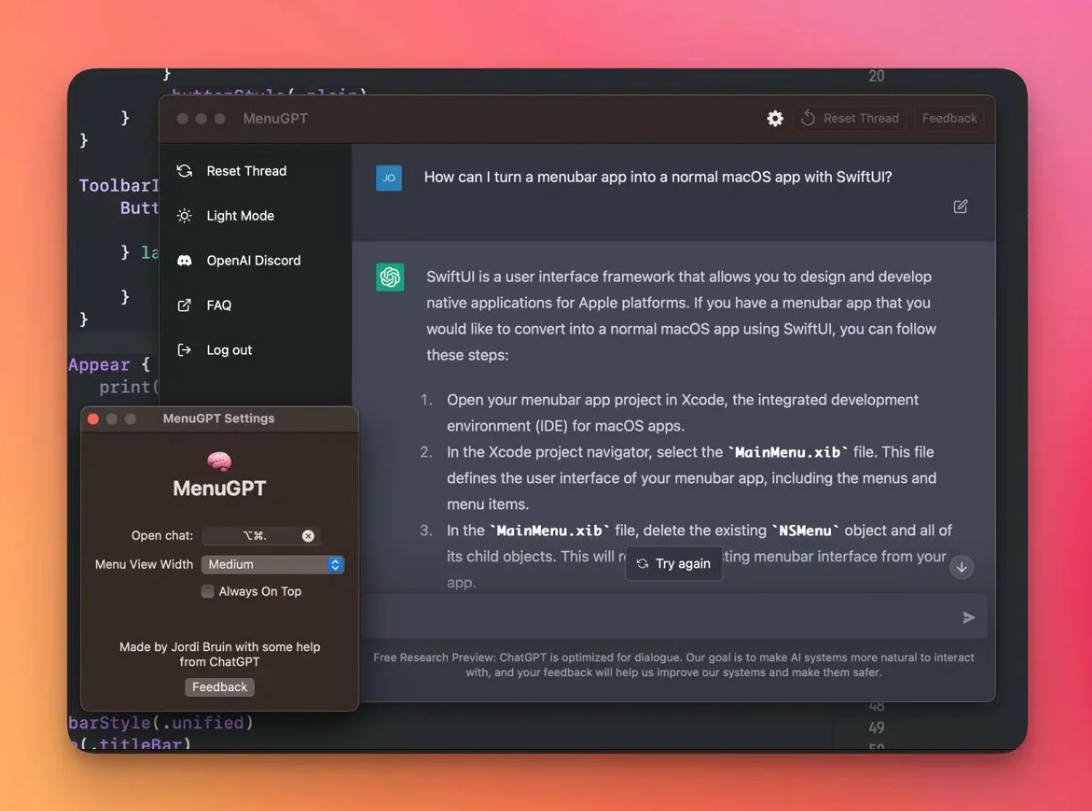
Task: Click the Try again button
Action: pos(673,564)
